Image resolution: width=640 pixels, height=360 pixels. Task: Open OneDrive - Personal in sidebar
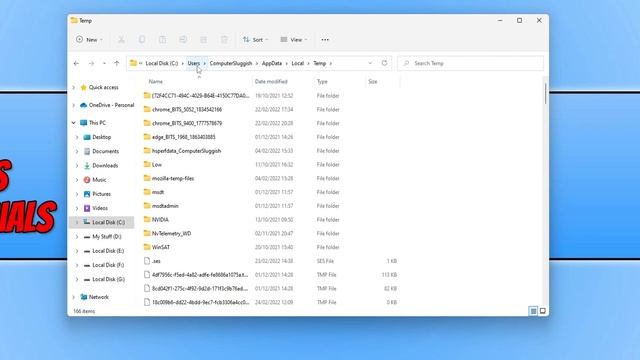pos(107,105)
